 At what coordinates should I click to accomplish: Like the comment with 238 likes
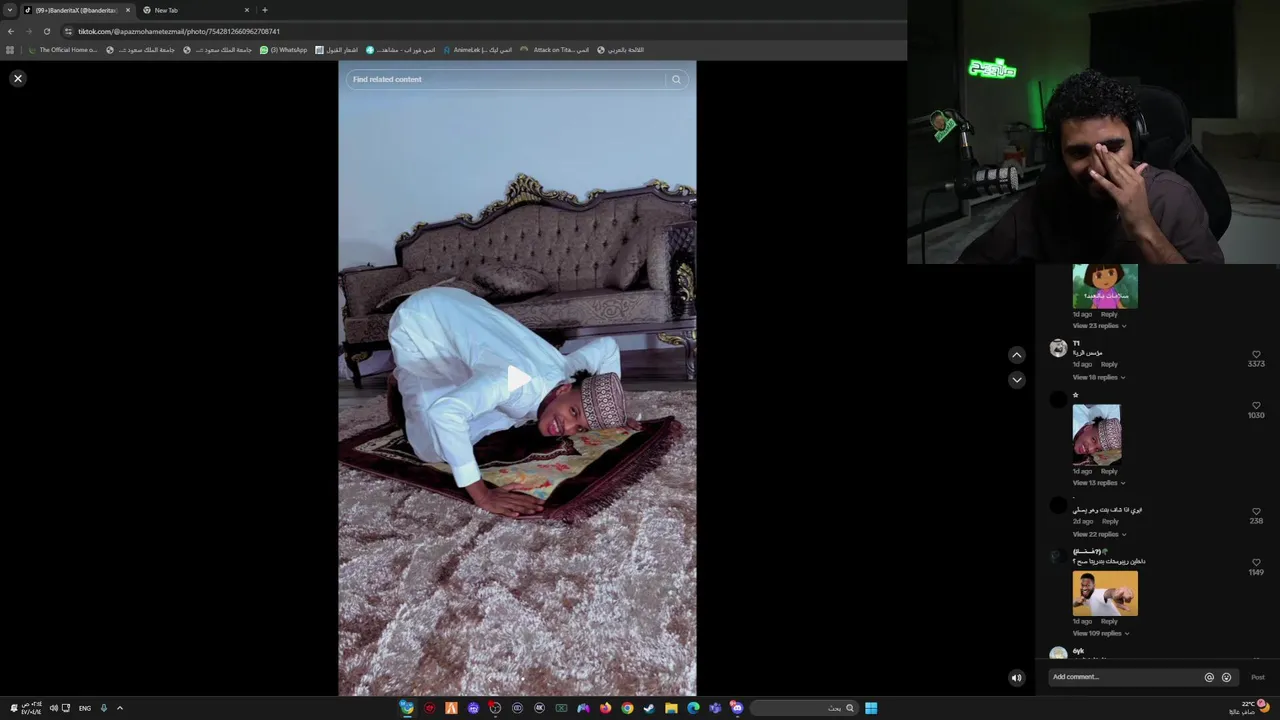[x=1256, y=511]
